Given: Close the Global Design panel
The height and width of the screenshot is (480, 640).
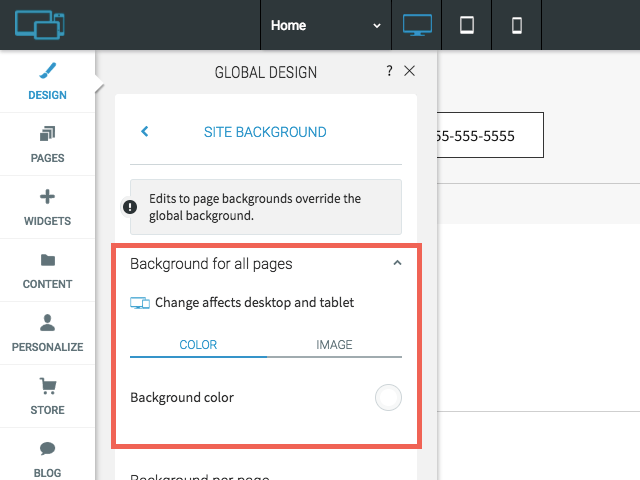Looking at the screenshot, I should click(409, 71).
